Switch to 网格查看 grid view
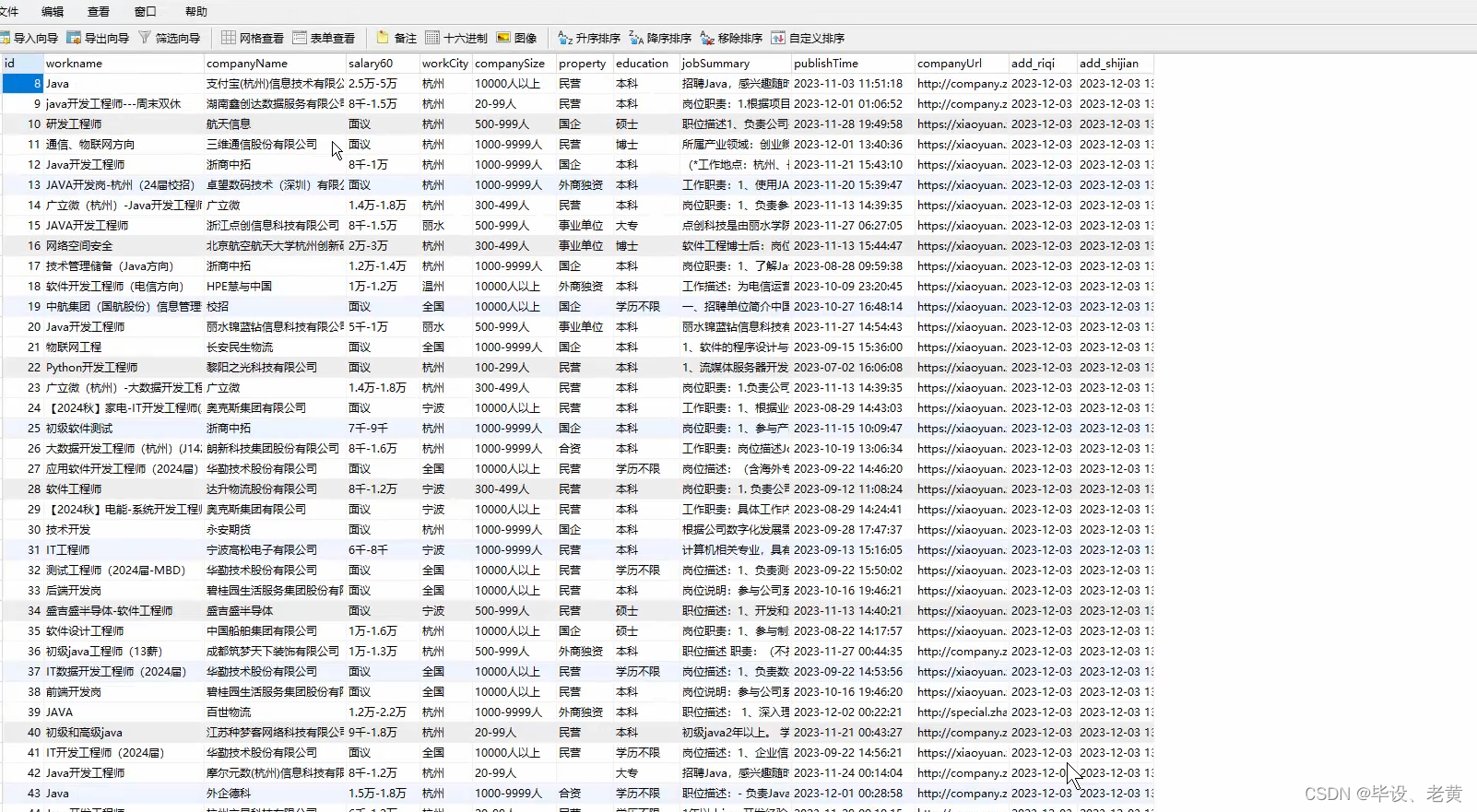 tap(253, 38)
